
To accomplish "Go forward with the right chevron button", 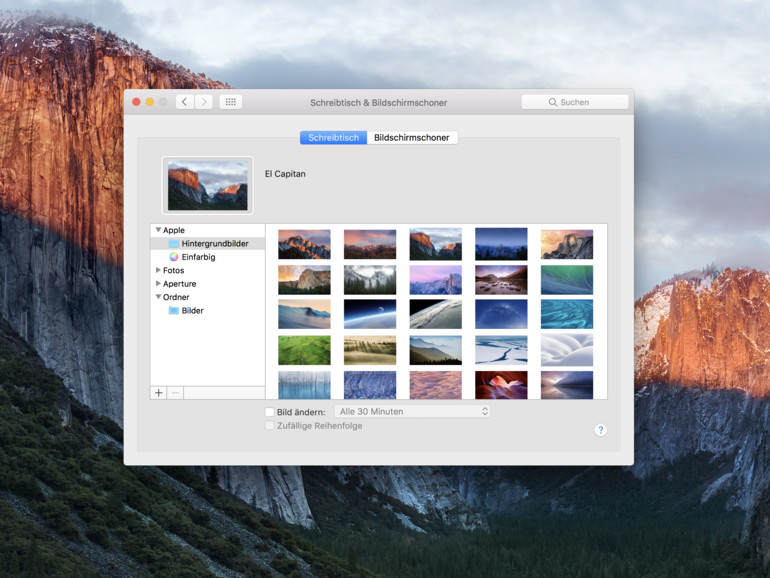I will click(x=204, y=102).
